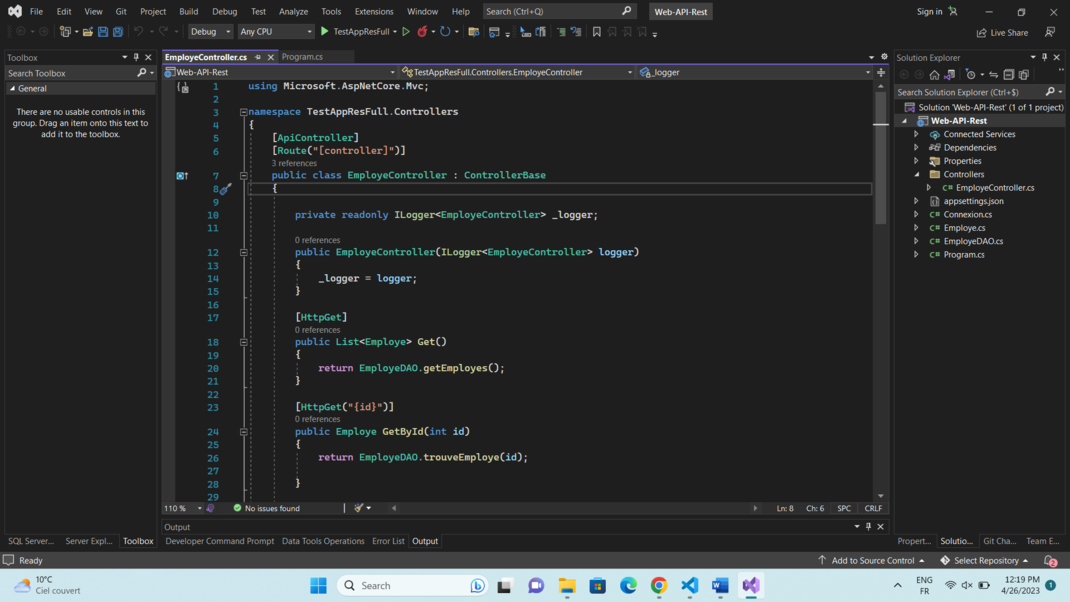Open the Build menu
The width and height of the screenshot is (1070, 602).
click(x=188, y=11)
